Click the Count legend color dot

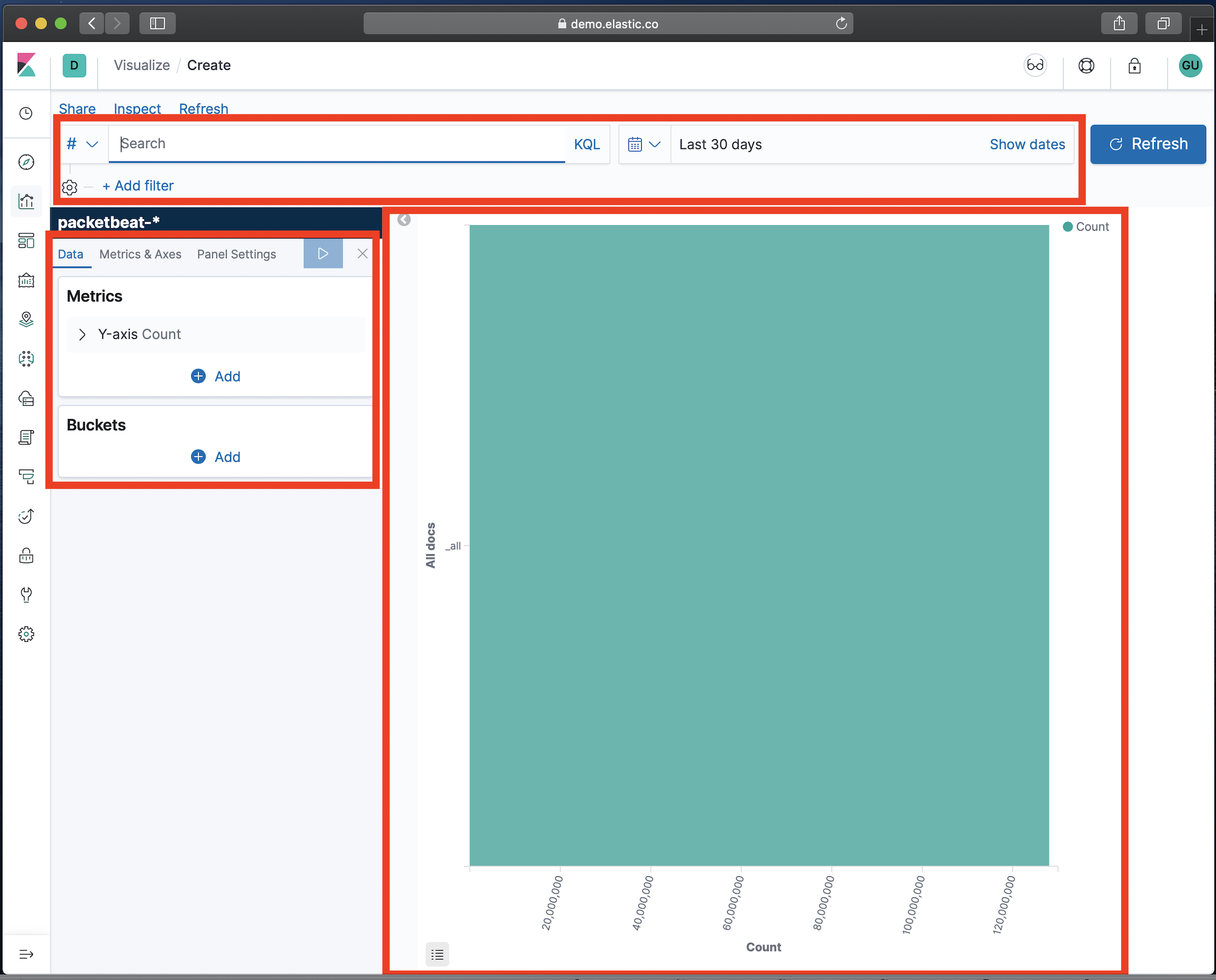[x=1067, y=227]
